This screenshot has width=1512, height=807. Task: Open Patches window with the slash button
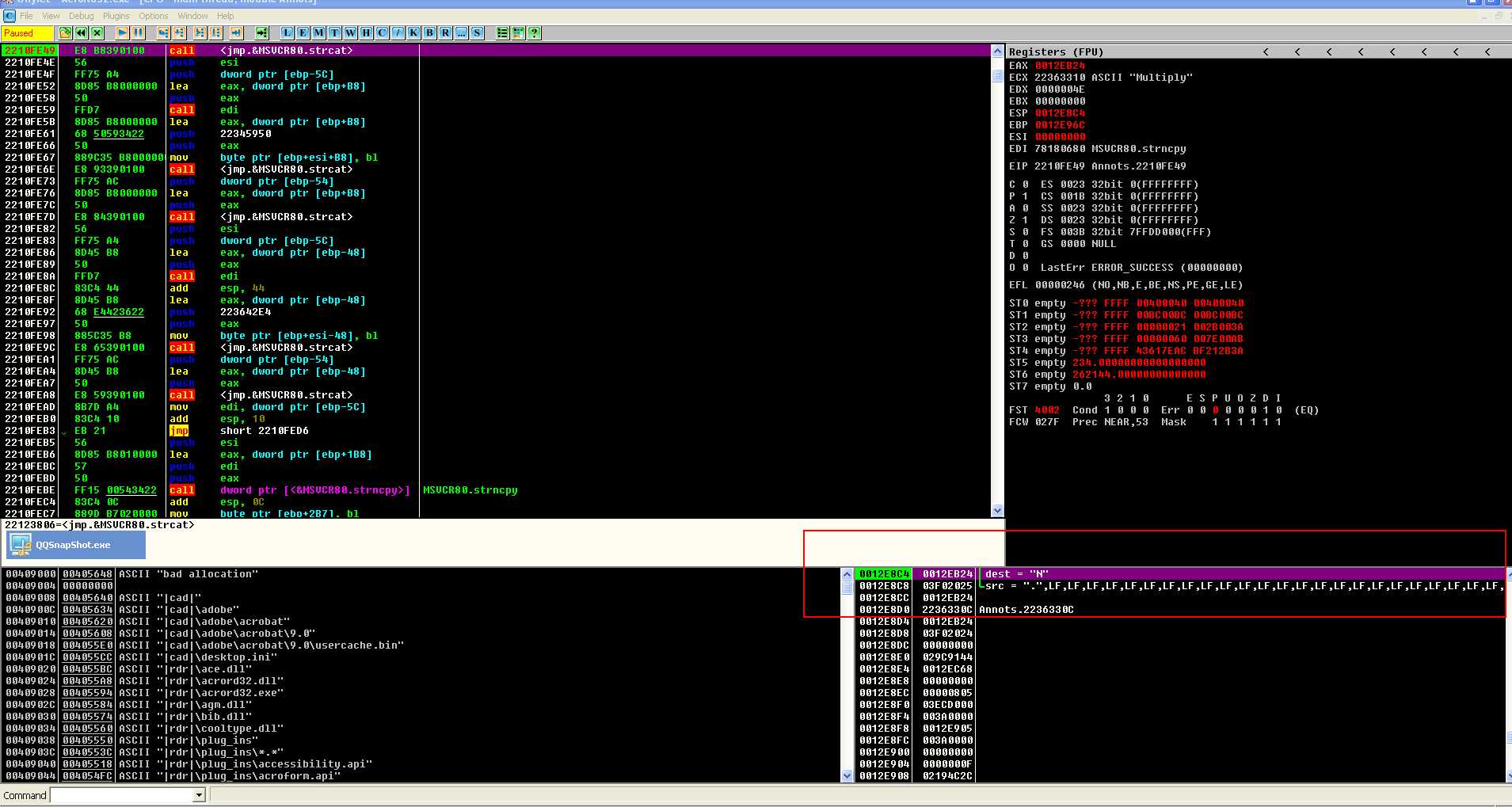point(398,32)
